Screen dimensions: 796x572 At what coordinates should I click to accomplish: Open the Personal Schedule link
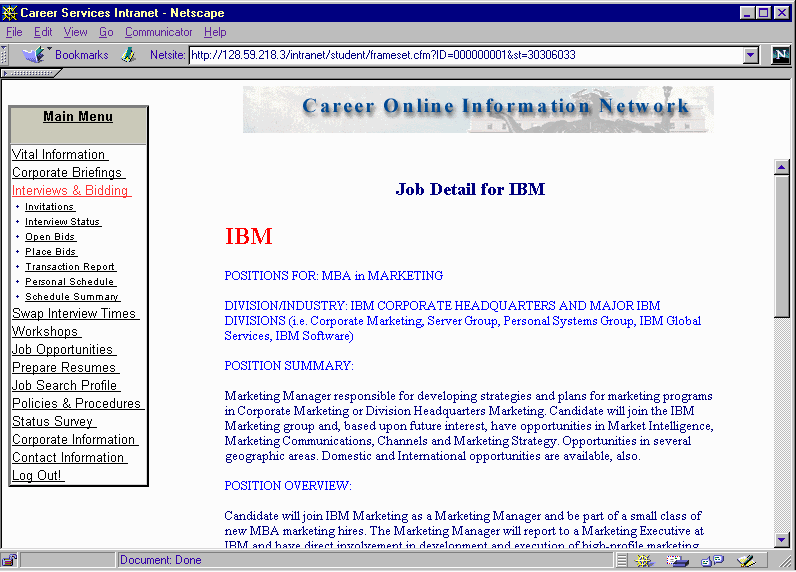pyautogui.click(x=70, y=282)
